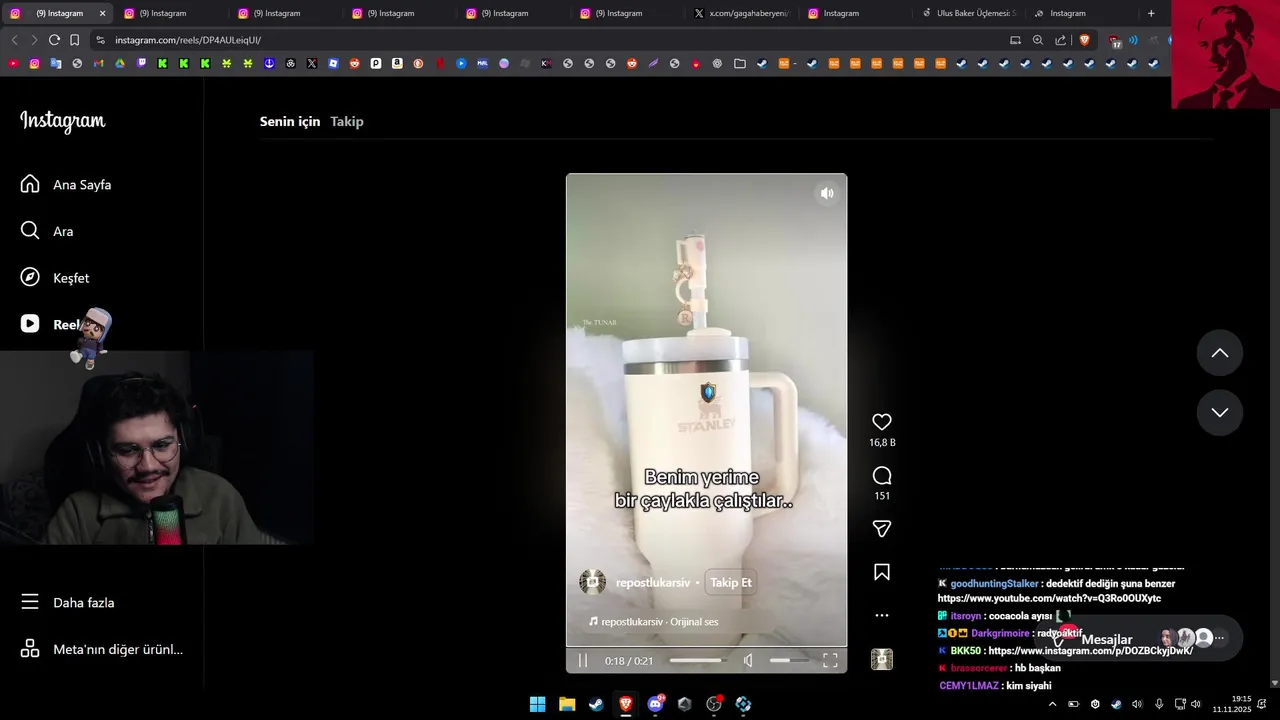Open the Twitch bookmark
The image size is (1280, 720).
pyautogui.click(x=141, y=63)
